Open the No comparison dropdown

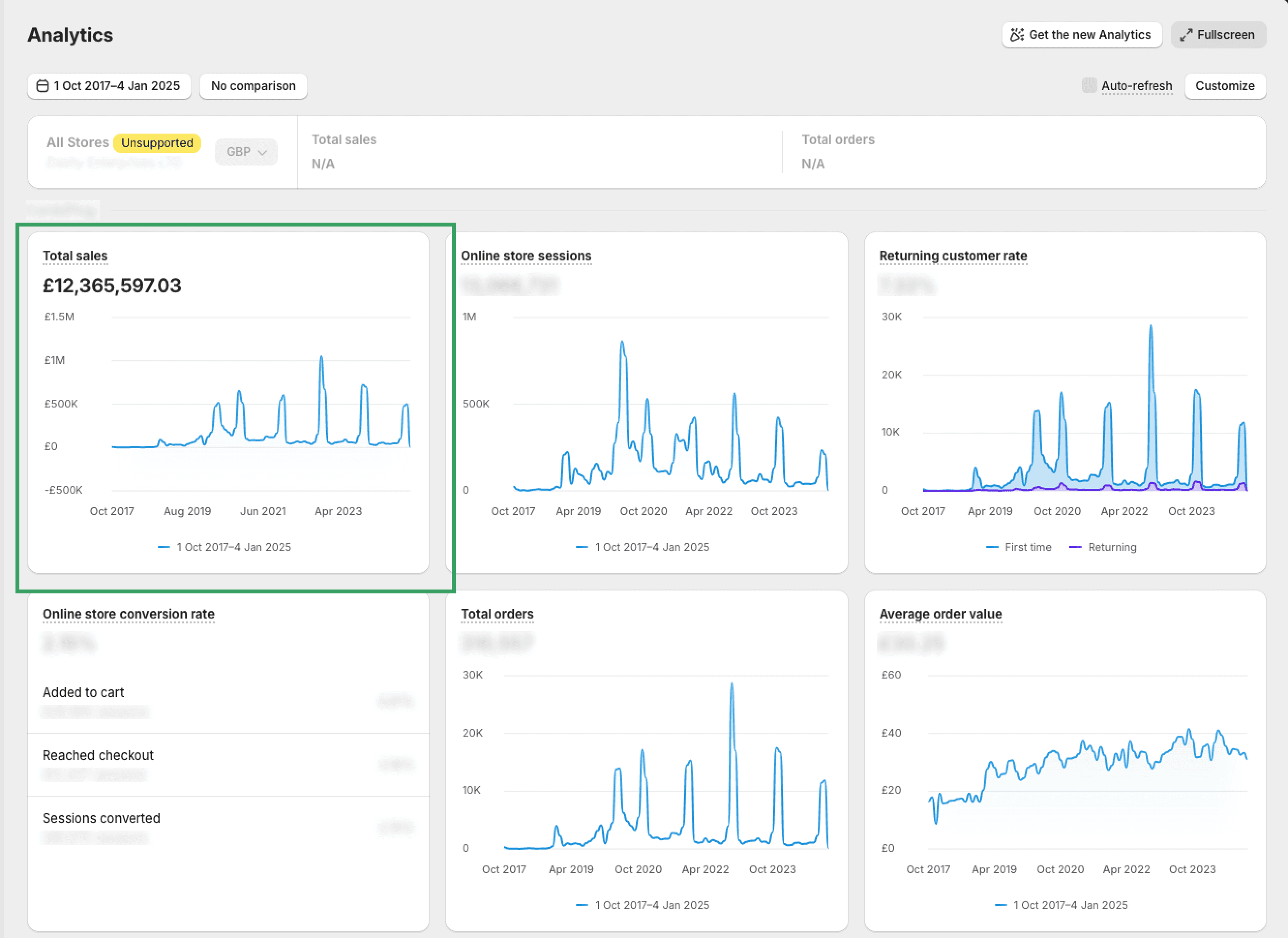click(x=253, y=86)
